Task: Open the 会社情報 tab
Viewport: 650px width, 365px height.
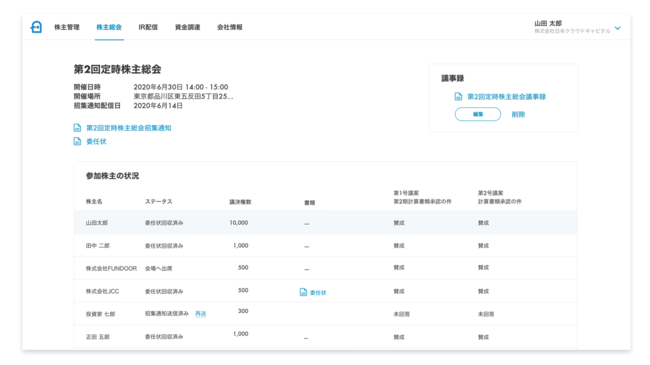Action: click(x=230, y=27)
